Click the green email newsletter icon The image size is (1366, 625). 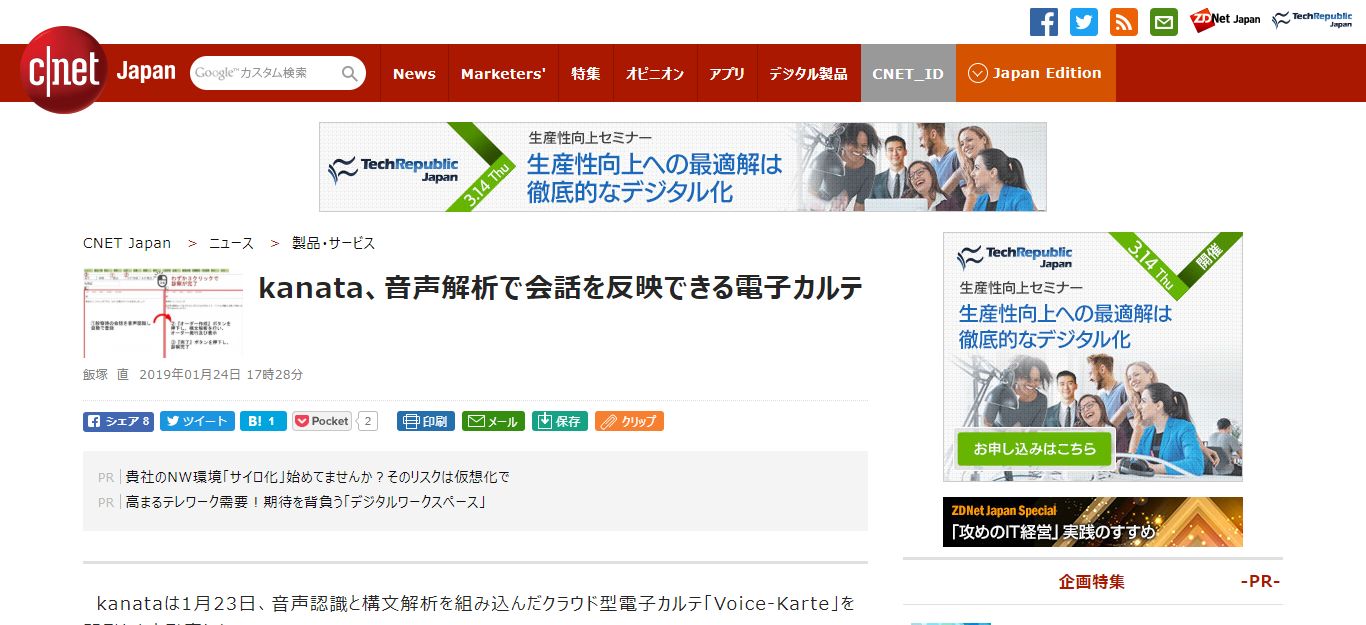click(1164, 22)
